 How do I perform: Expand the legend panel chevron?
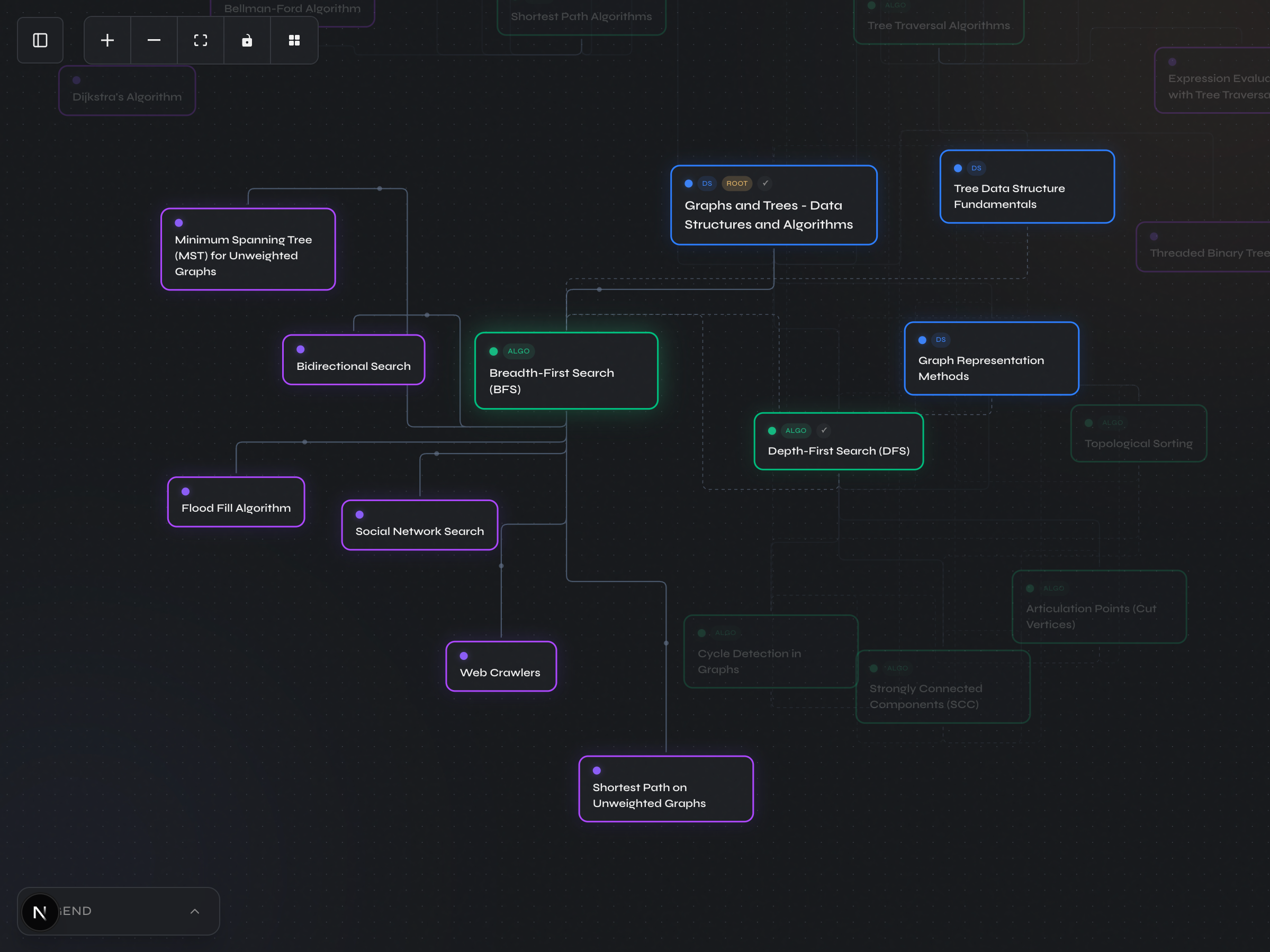[x=195, y=911]
